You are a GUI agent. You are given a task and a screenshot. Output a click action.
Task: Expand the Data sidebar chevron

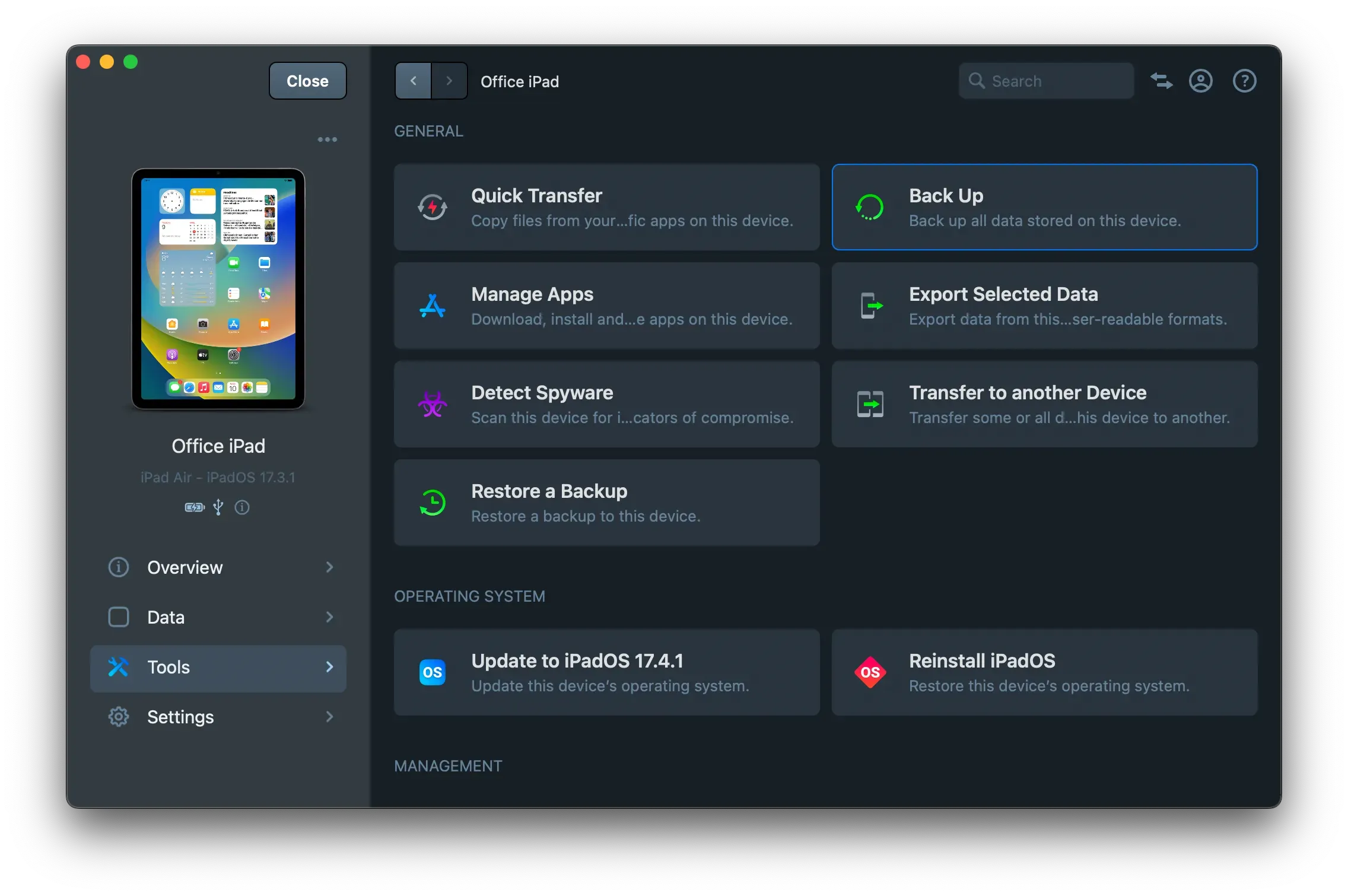pos(329,617)
